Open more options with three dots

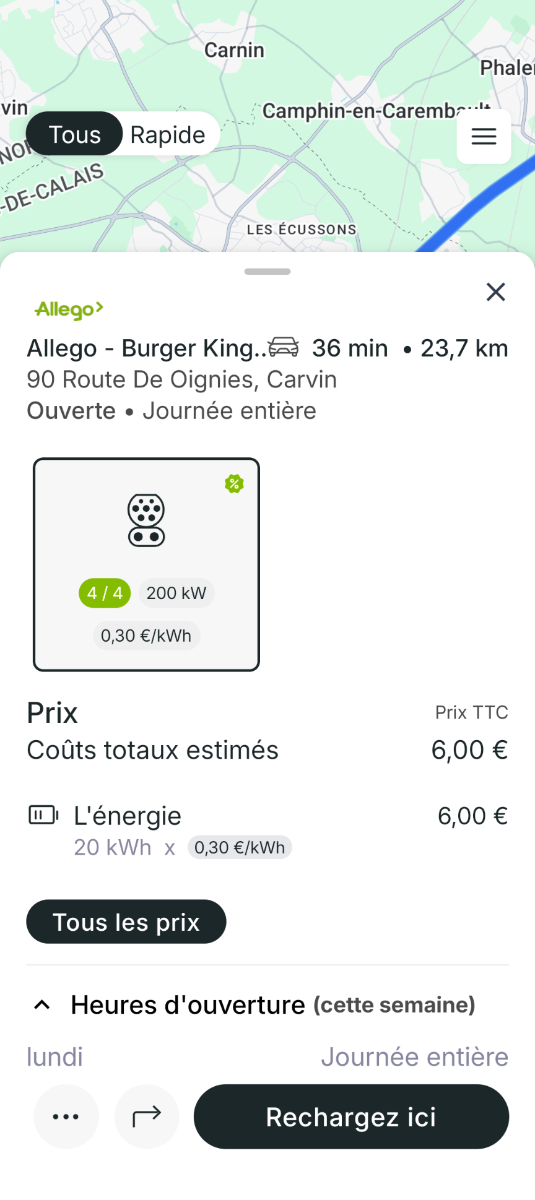coord(66,1116)
